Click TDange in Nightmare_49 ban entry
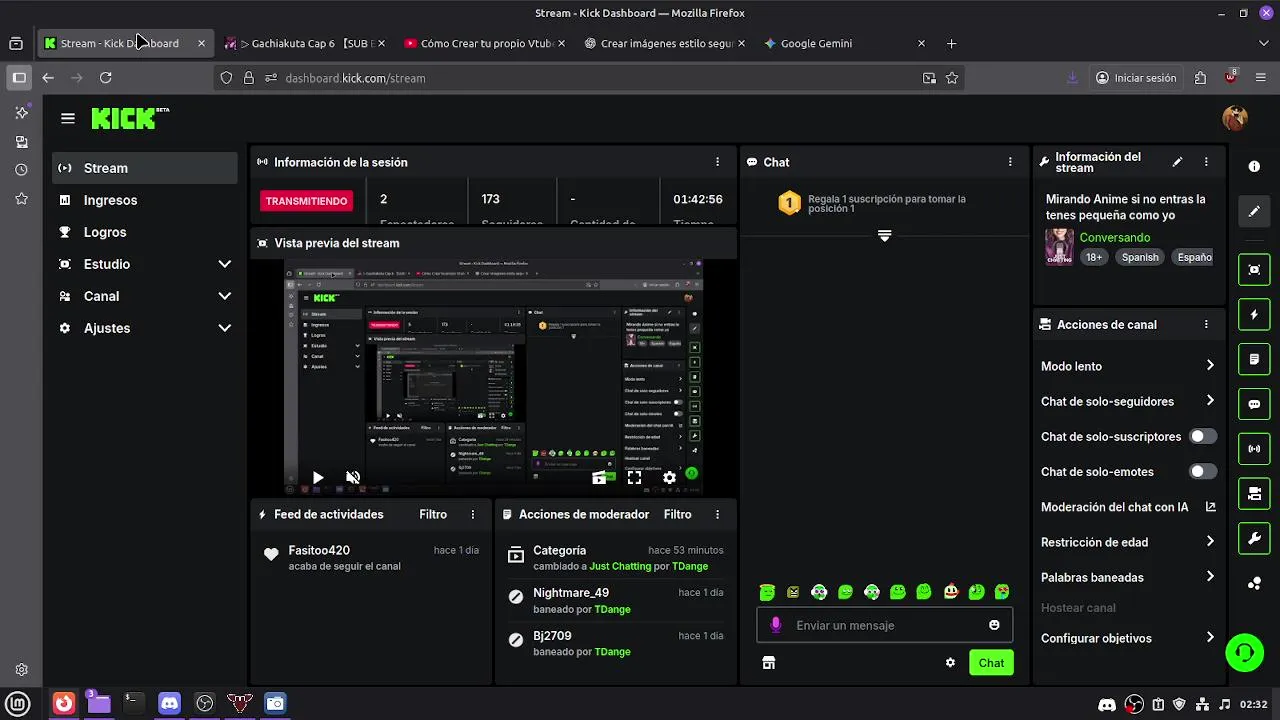The image size is (1280, 720). pyautogui.click(x=612, y=610)
